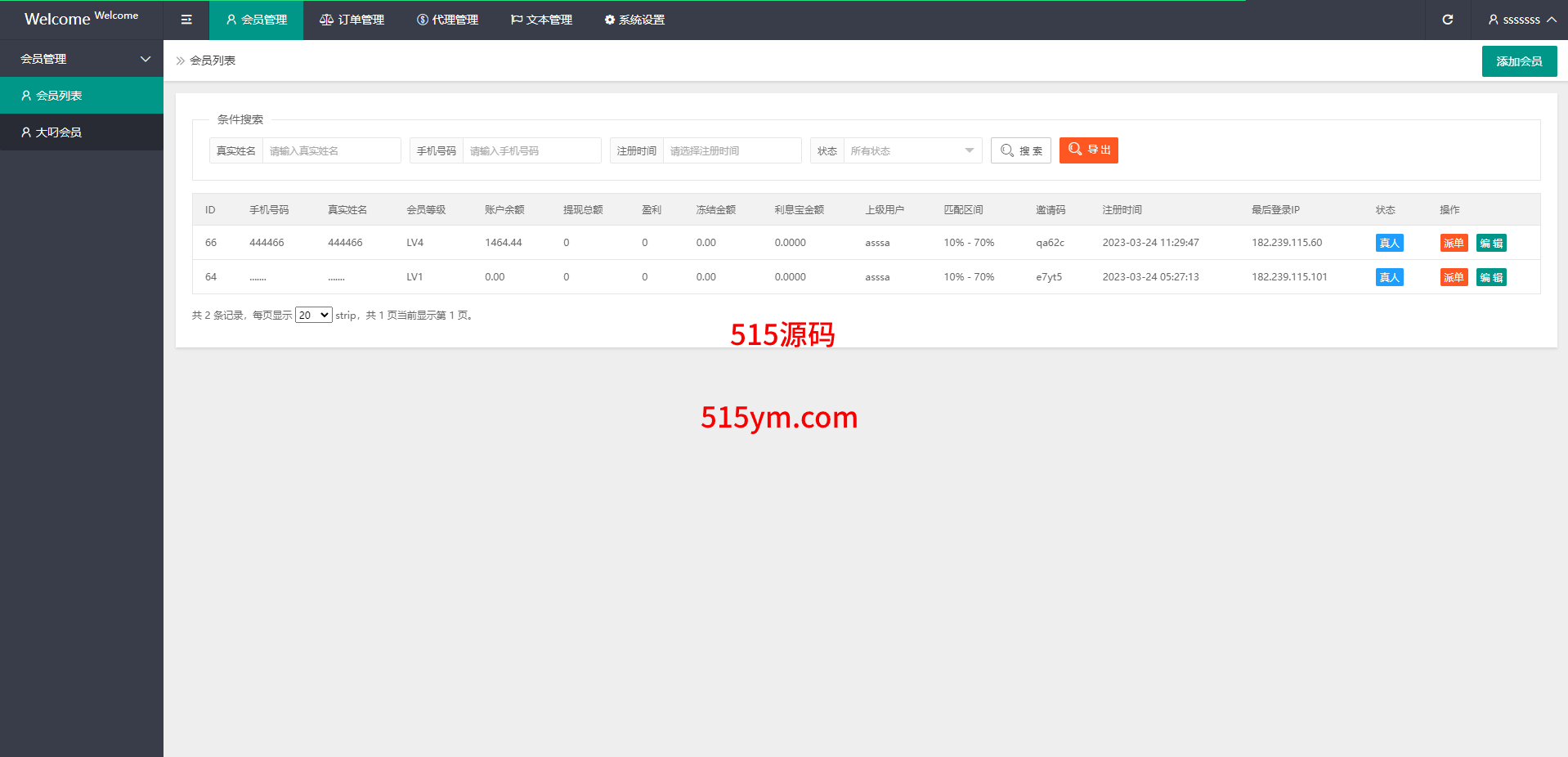
Task: Click the sidebar collapse hamburger icon
Action: 186,20
